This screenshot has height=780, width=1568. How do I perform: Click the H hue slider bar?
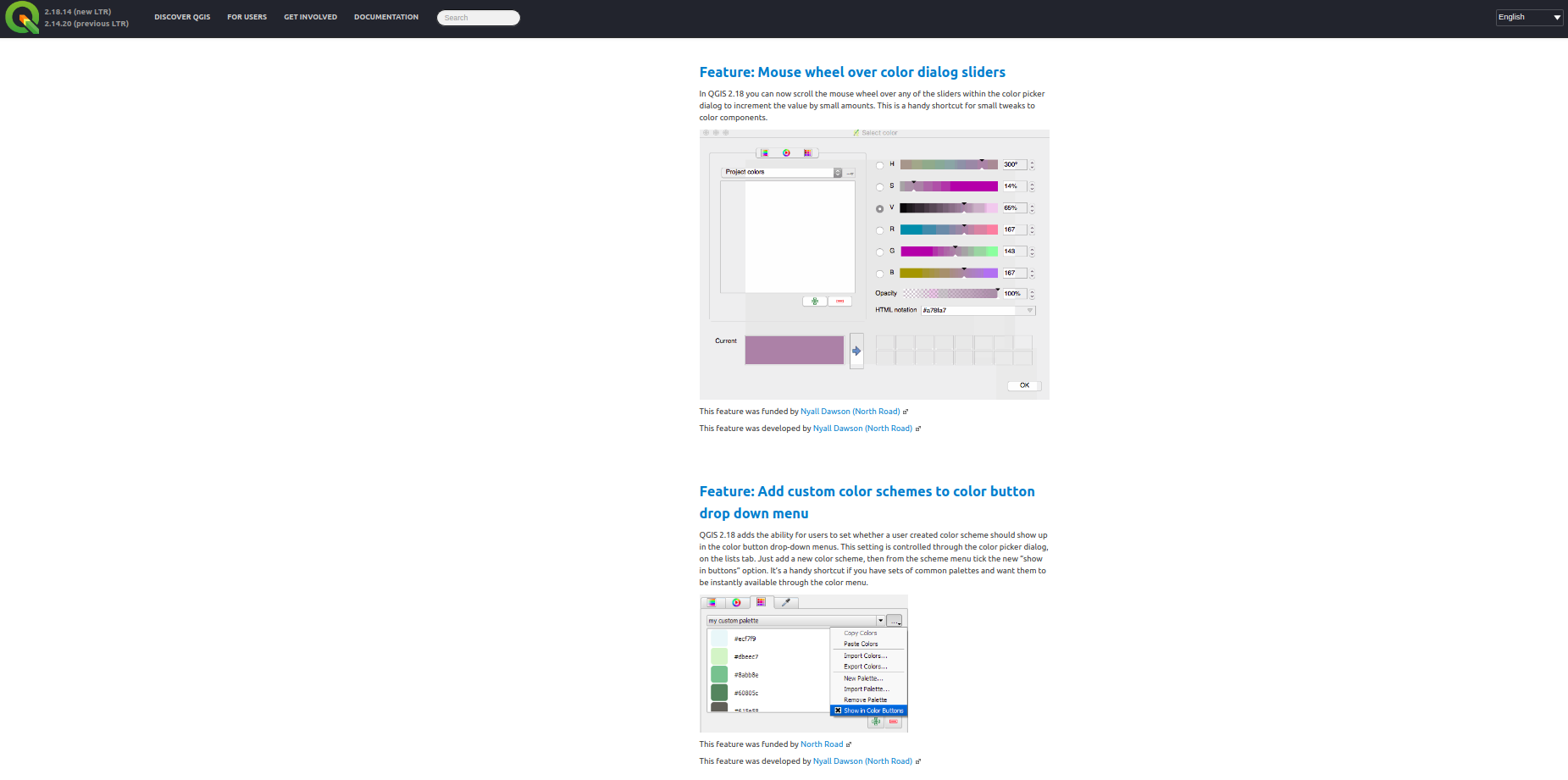click(x=949, y=165)
